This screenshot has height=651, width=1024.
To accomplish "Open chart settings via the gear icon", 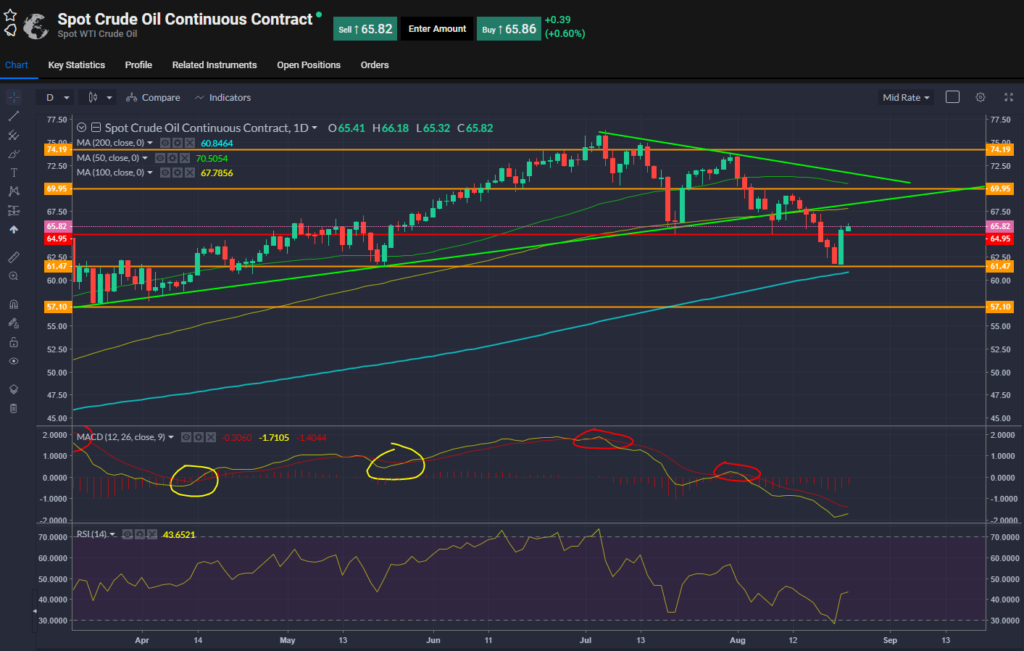I will click(x=981, y=97).
